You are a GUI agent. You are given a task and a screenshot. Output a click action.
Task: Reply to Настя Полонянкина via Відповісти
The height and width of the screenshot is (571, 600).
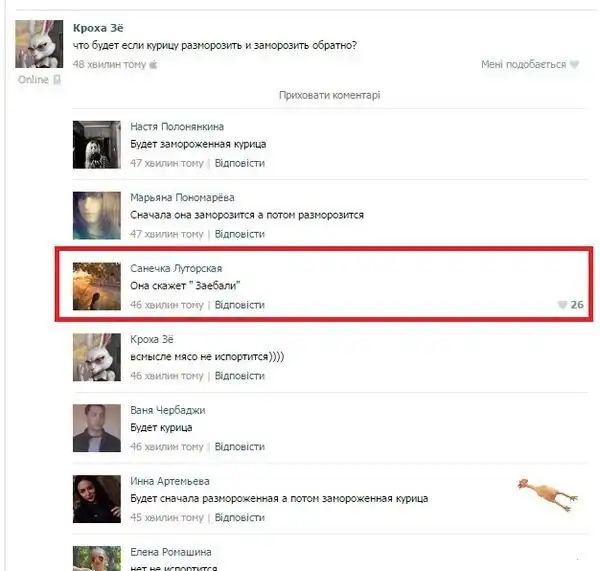pos(240,163)
